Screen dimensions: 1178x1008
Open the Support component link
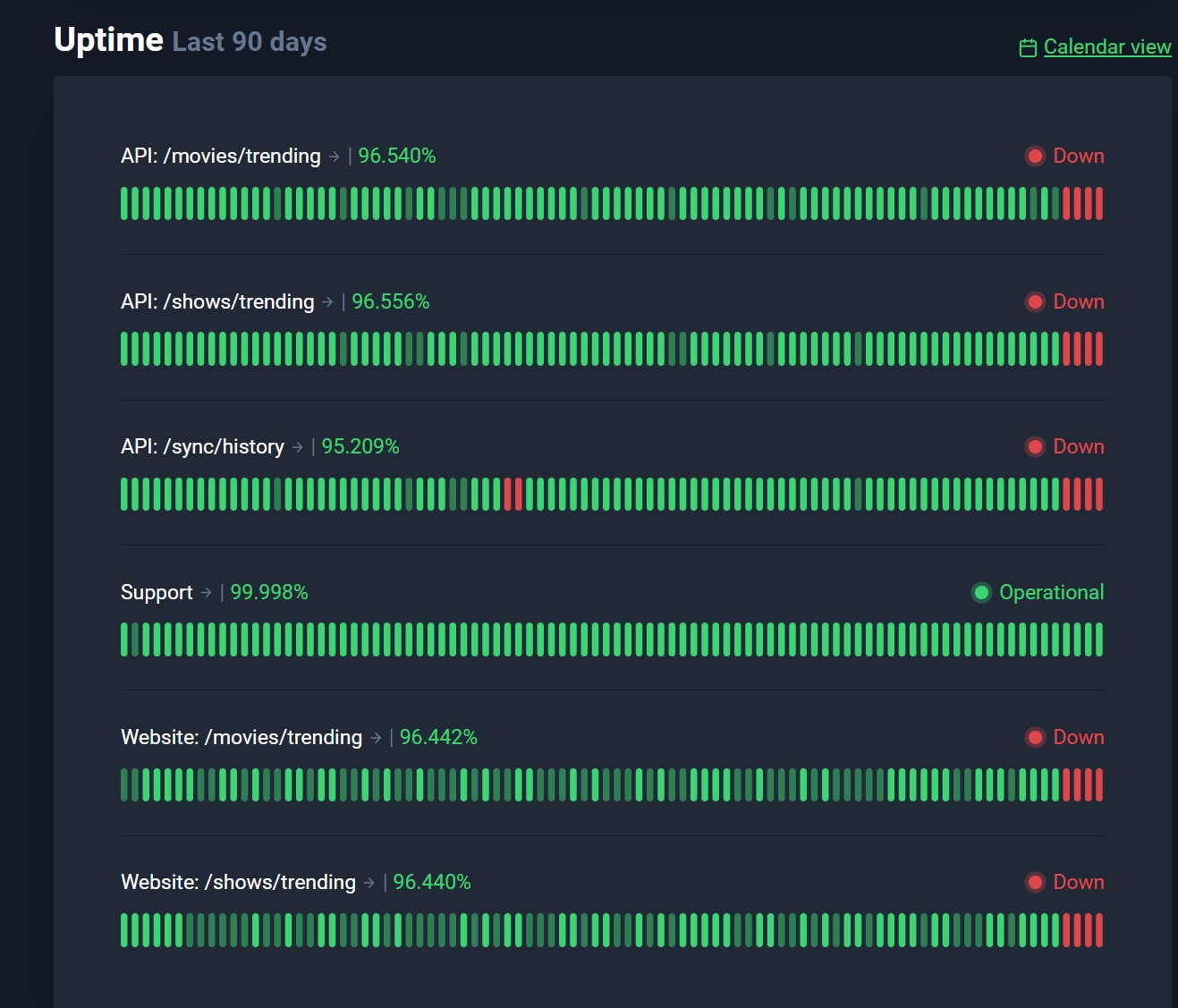157,593
